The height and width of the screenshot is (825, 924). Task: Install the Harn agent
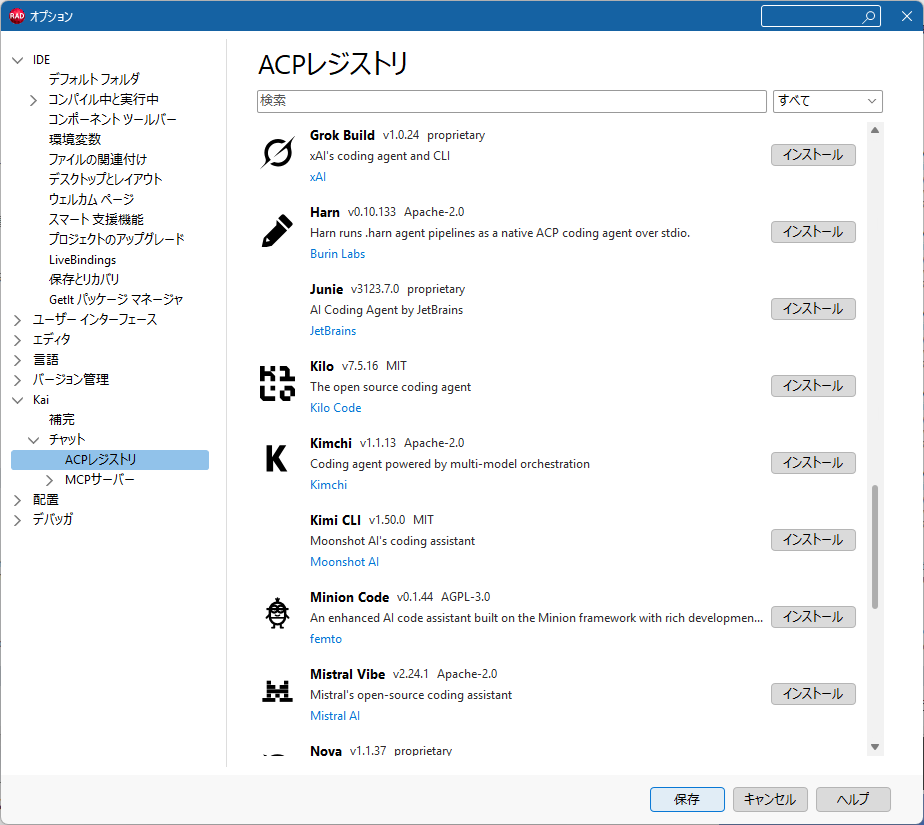click(x=813, y=232)
